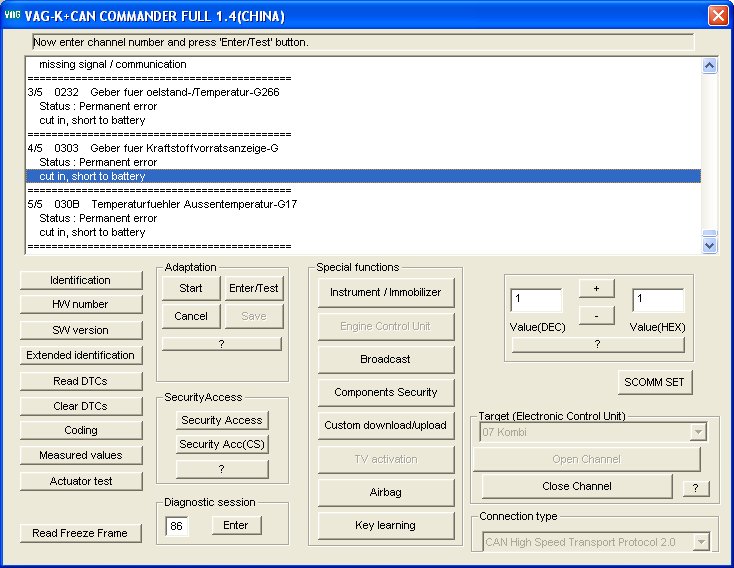Image resolution: width=734 pixels, height=568 pixels.
Task: Clear DTCs from the control unit
Action: pos(81,406)
